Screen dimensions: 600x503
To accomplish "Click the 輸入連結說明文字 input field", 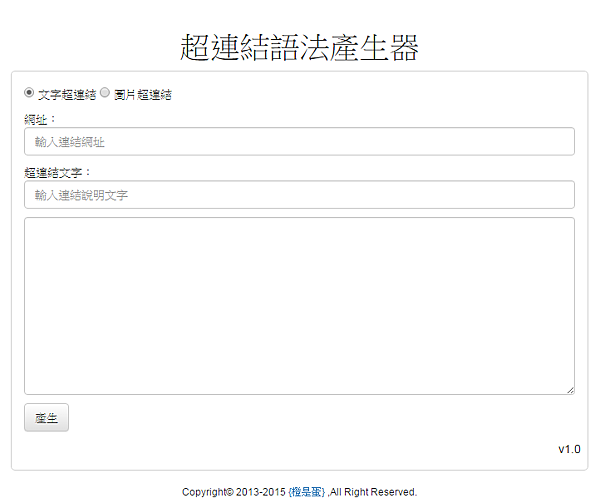I will [299, 195].
